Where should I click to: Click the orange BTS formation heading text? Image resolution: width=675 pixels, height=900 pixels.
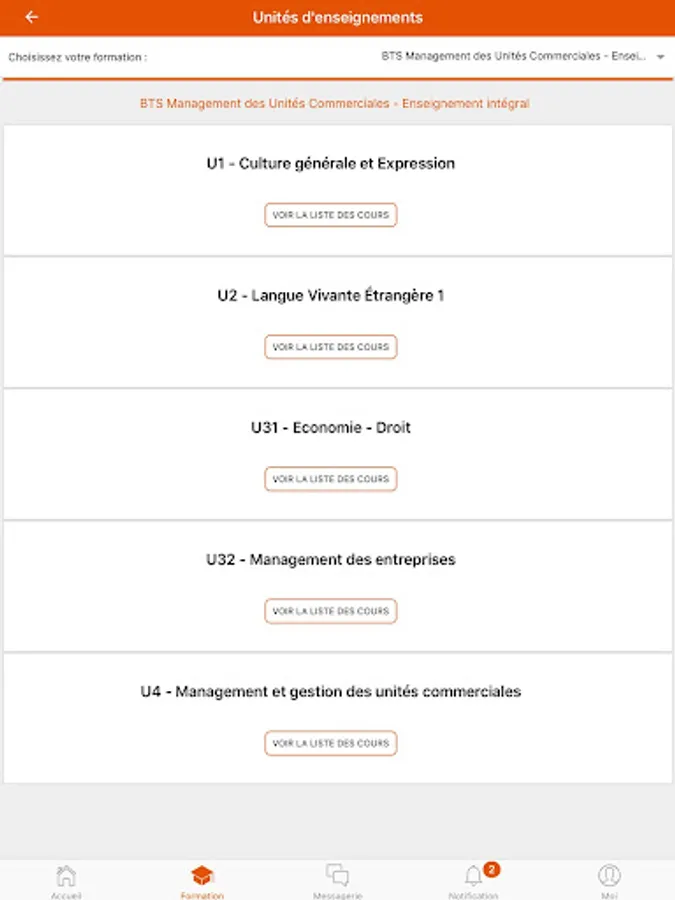tap(335, 103)
